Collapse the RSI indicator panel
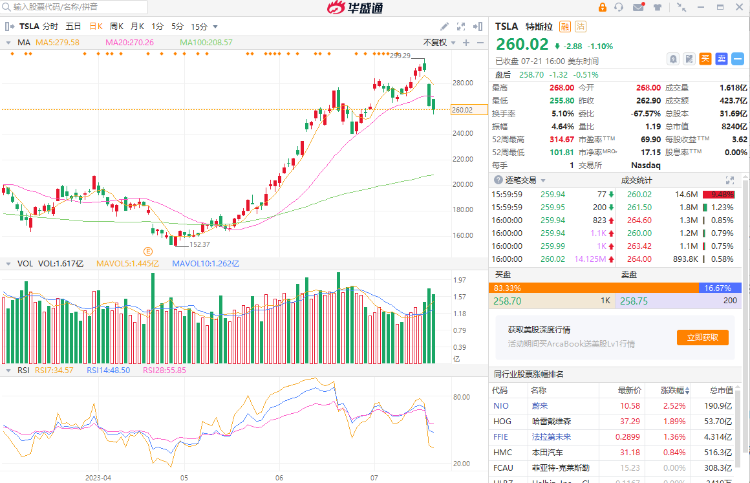 [x=9, y=369]
